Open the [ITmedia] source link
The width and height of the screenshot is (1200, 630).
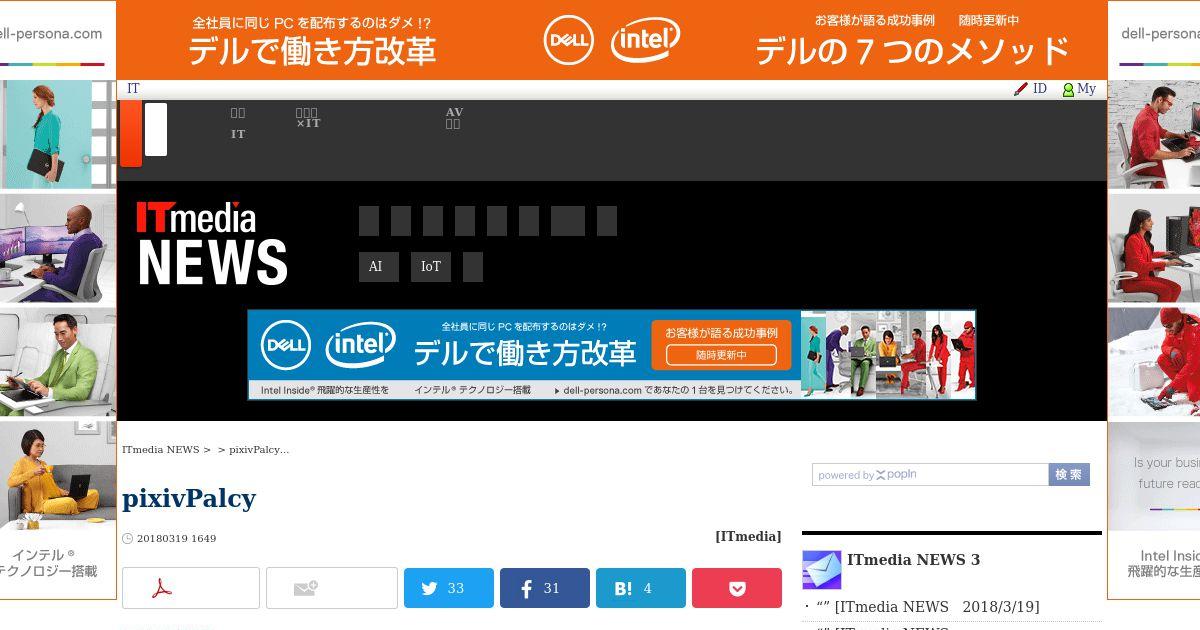pos(748,536)
